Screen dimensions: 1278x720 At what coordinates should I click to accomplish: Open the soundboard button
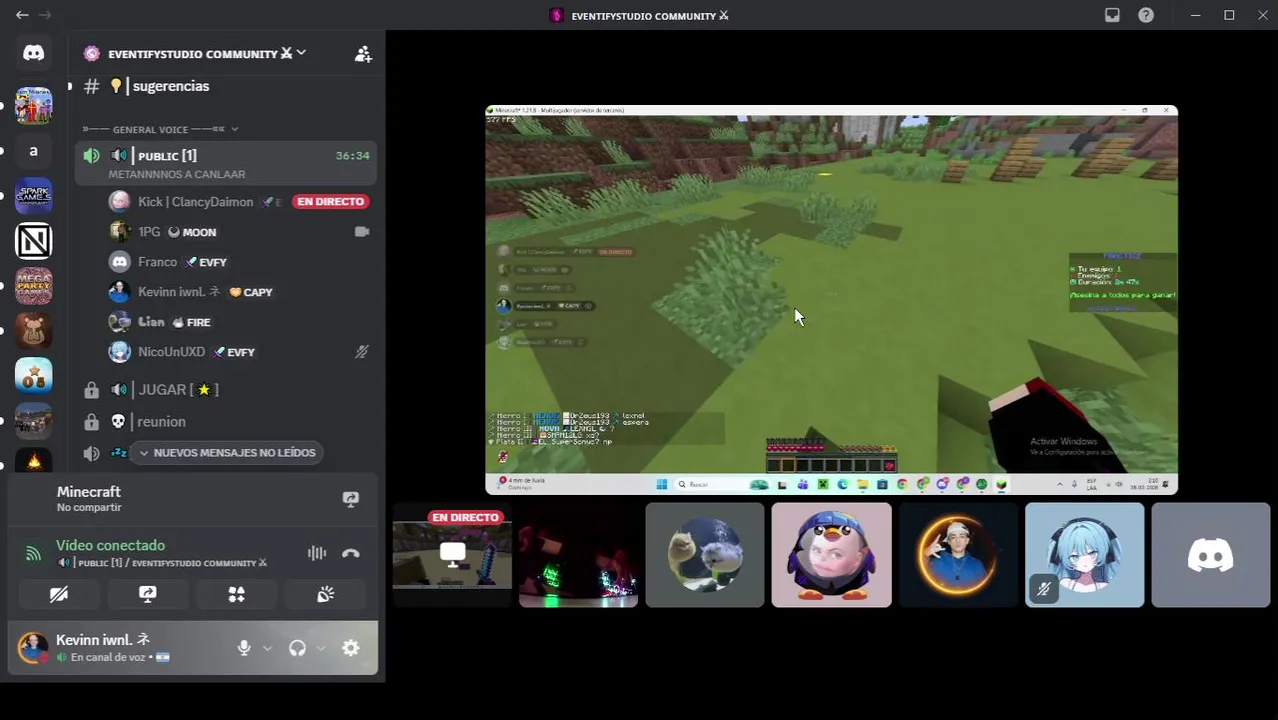click(326, 594)
